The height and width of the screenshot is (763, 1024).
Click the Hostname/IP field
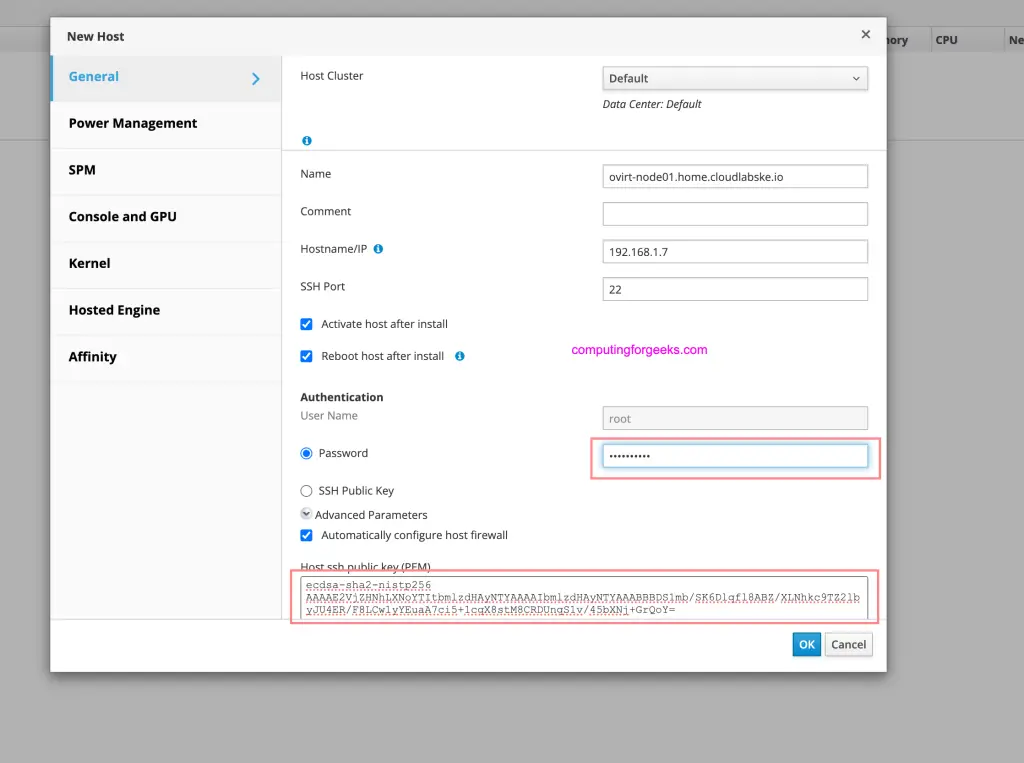(x=735, y=252)
